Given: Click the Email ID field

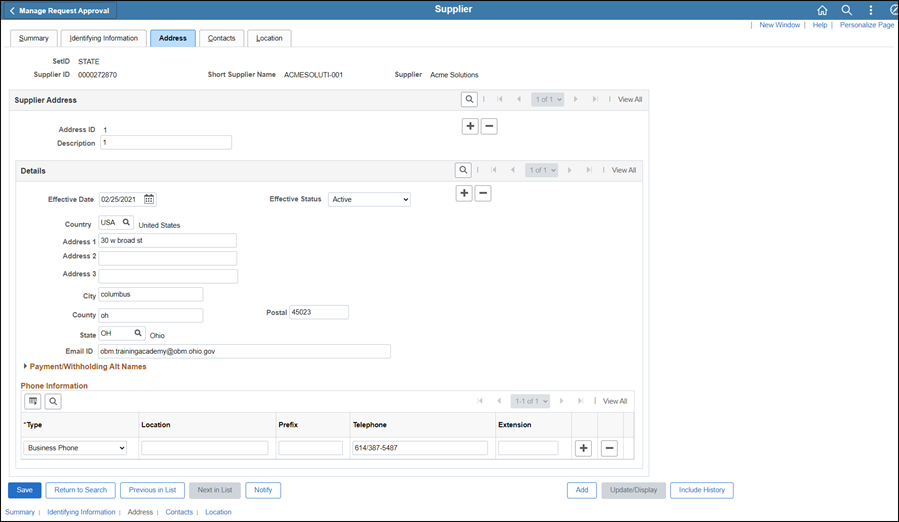Looking at the screenshot, I should [244, 351].
